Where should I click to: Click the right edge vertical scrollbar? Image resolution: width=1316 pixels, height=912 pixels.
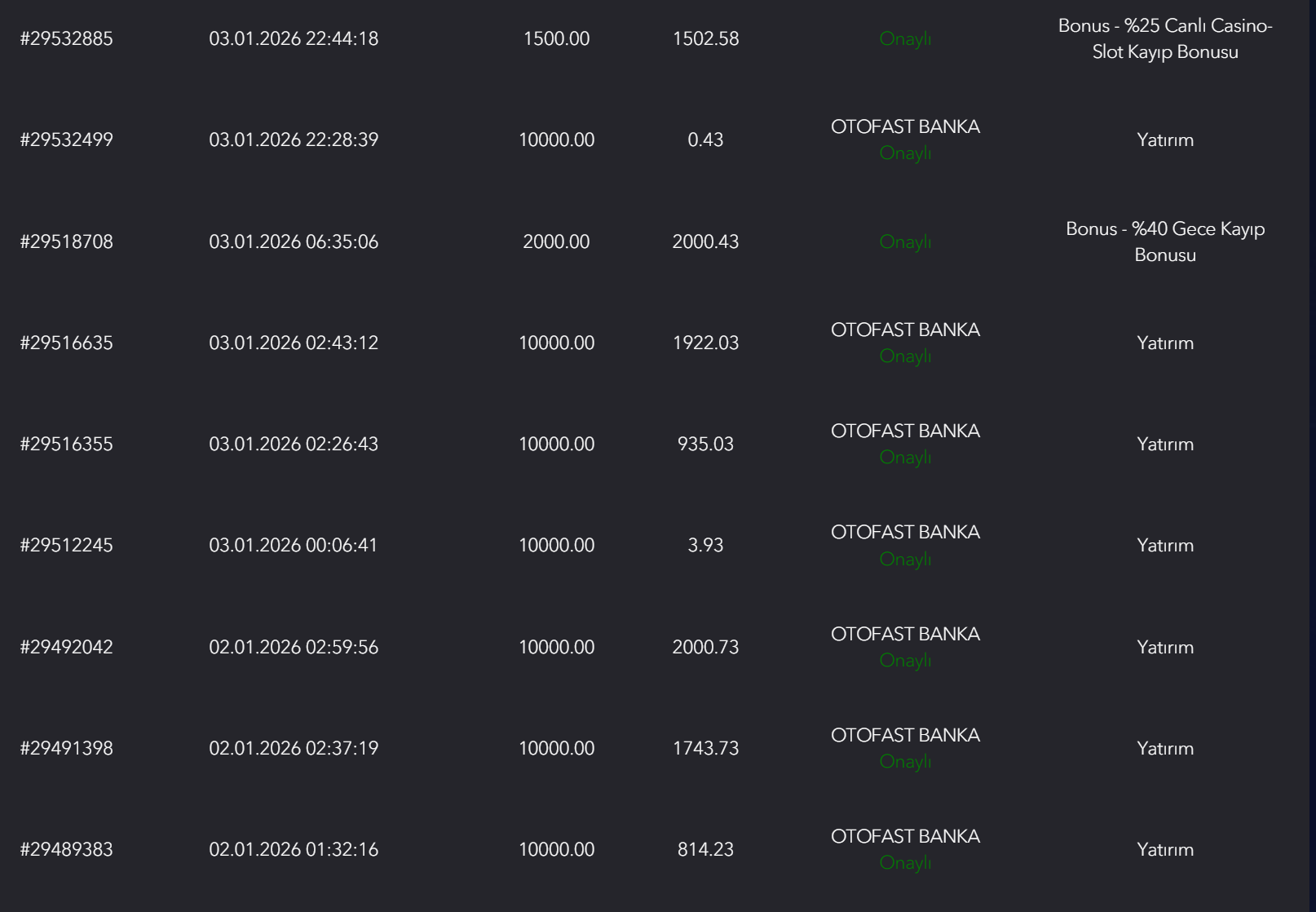coord(1312,456)
